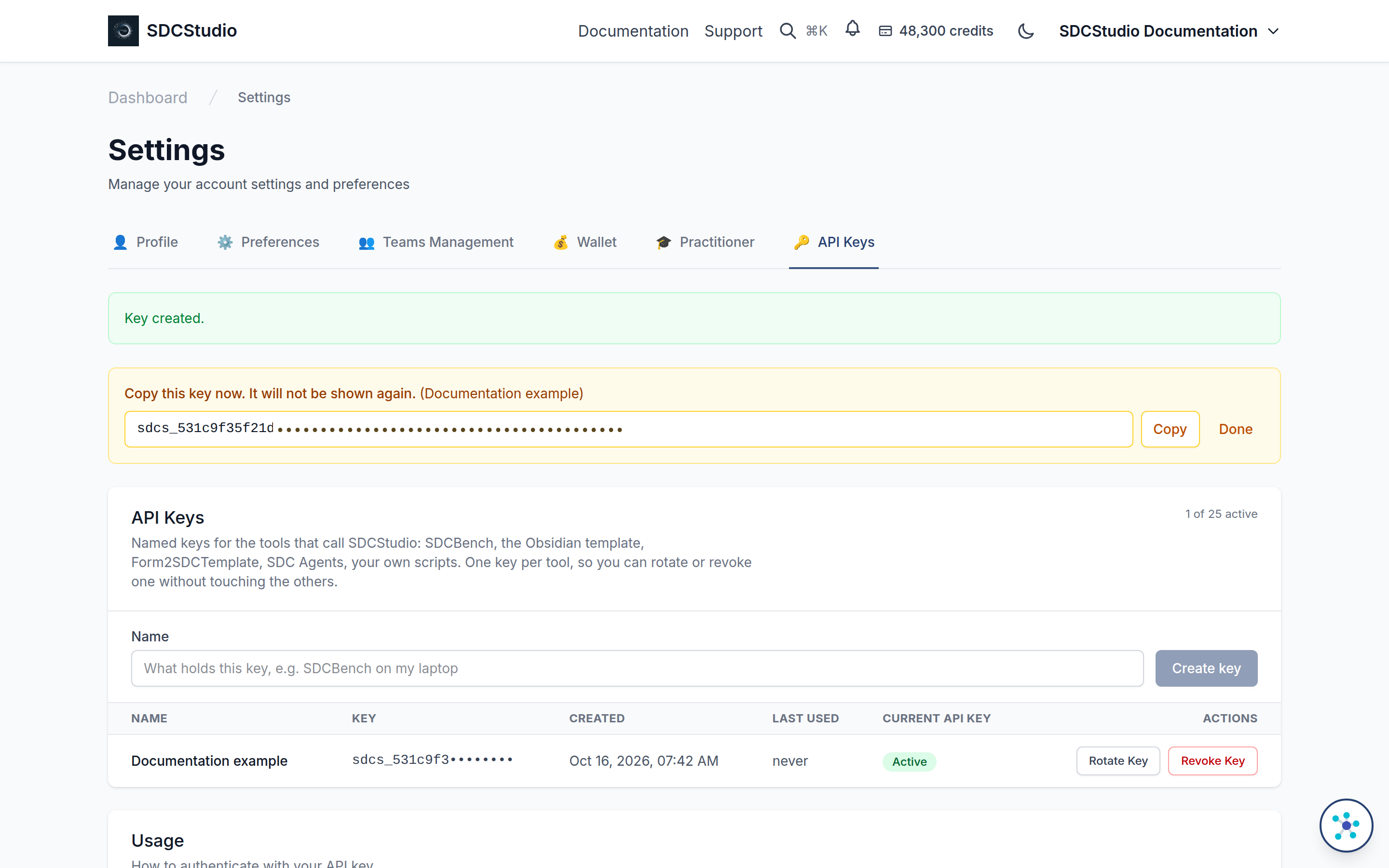This screenshot has width=1389, height=868.
Task: Expand SDCStudio Documentation account dropdown
Action: pyautogui.click(x=1169, y=31)
